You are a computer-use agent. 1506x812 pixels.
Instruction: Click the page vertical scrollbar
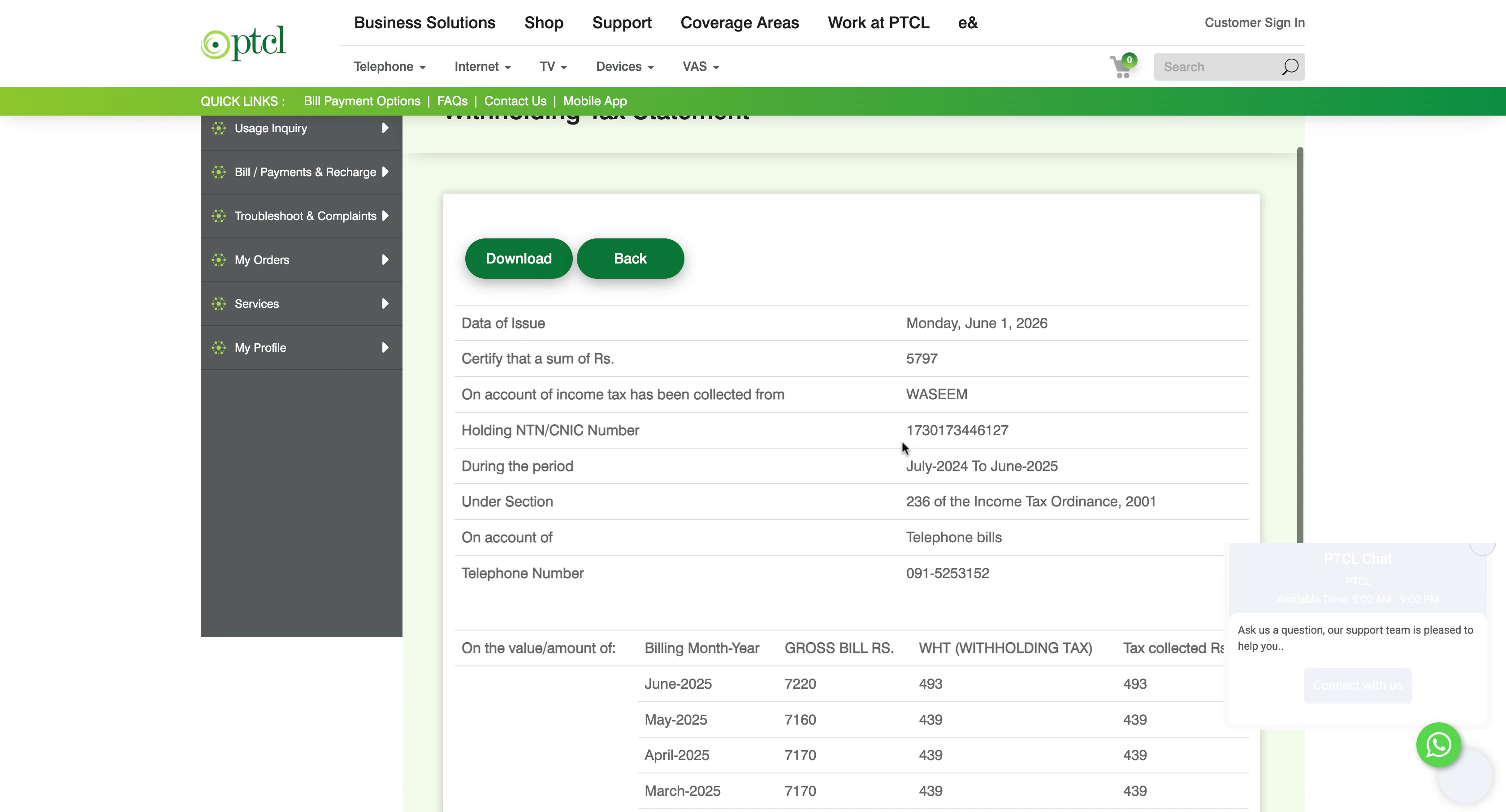[1300, 345]
